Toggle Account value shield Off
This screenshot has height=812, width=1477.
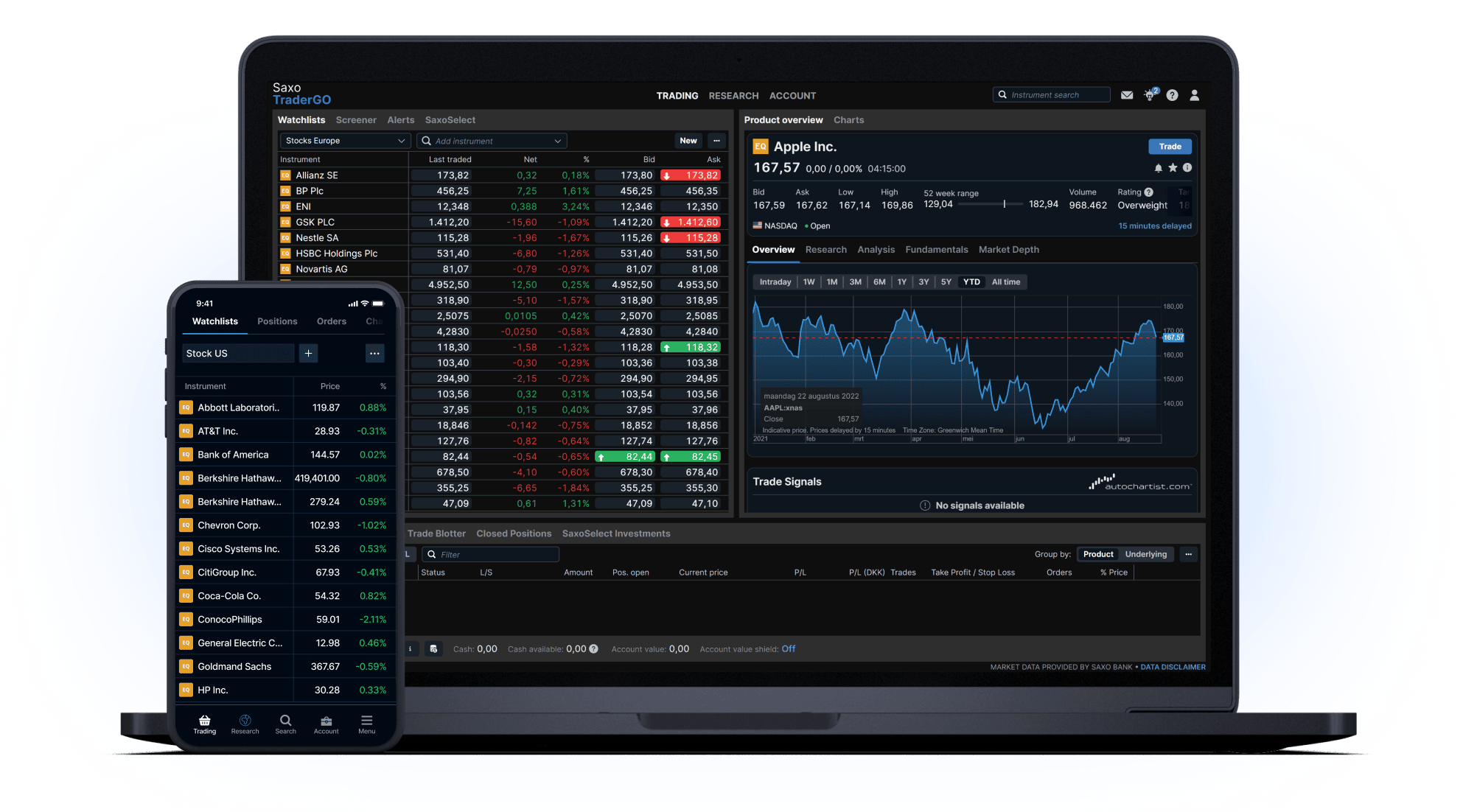[x=788, y=649]
